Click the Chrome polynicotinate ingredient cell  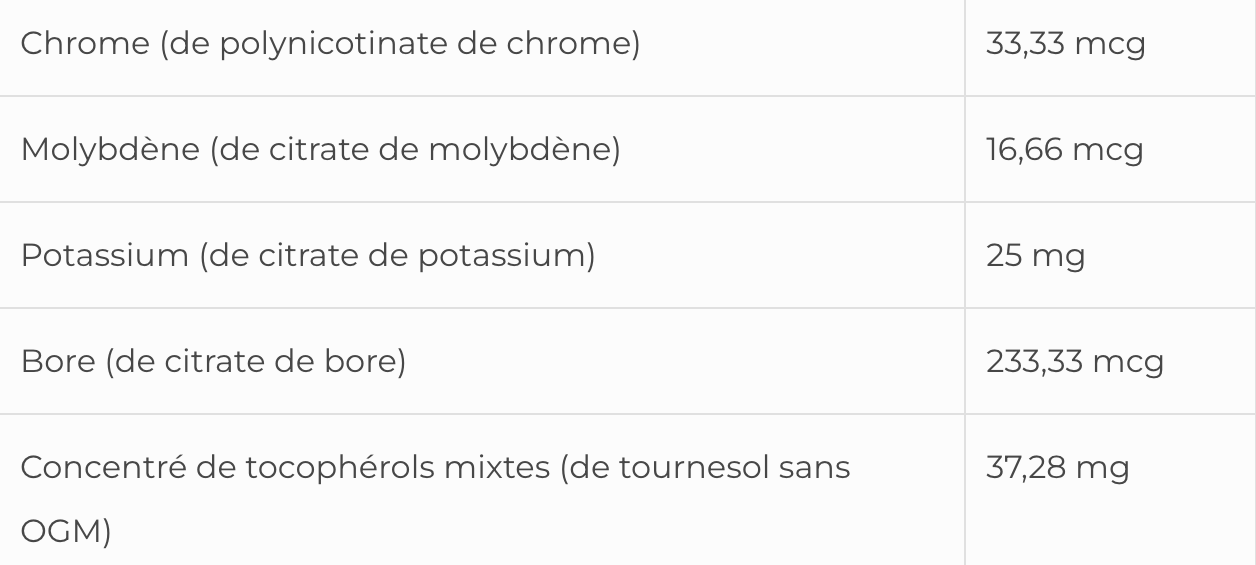tap(330, 45)
